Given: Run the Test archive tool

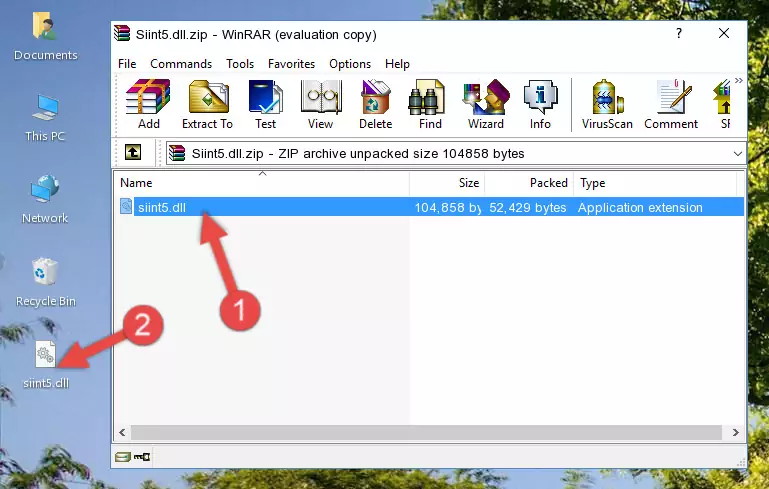Looking at the screenshot, I should 265,104.
